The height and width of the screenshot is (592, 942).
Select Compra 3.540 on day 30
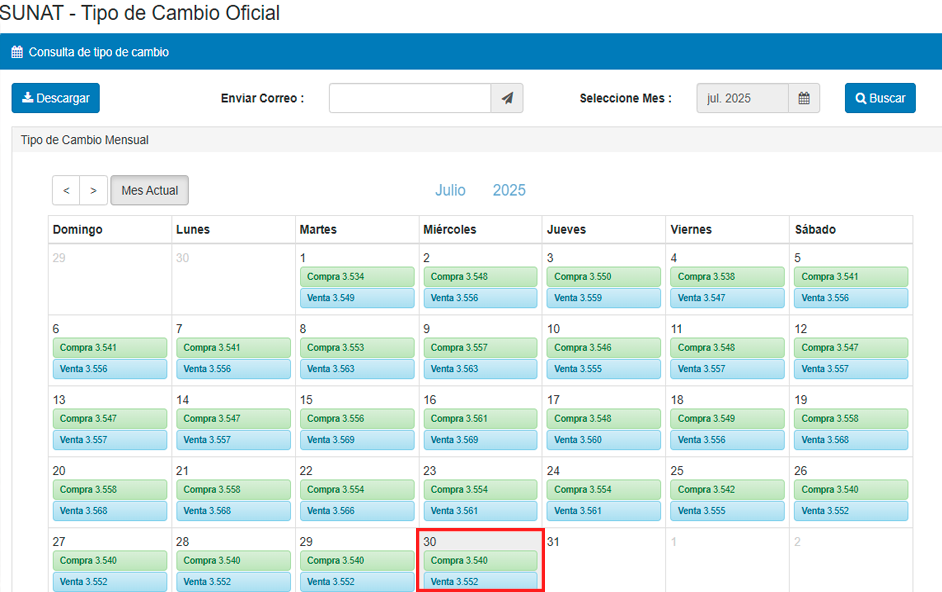(x=480, y=560)
